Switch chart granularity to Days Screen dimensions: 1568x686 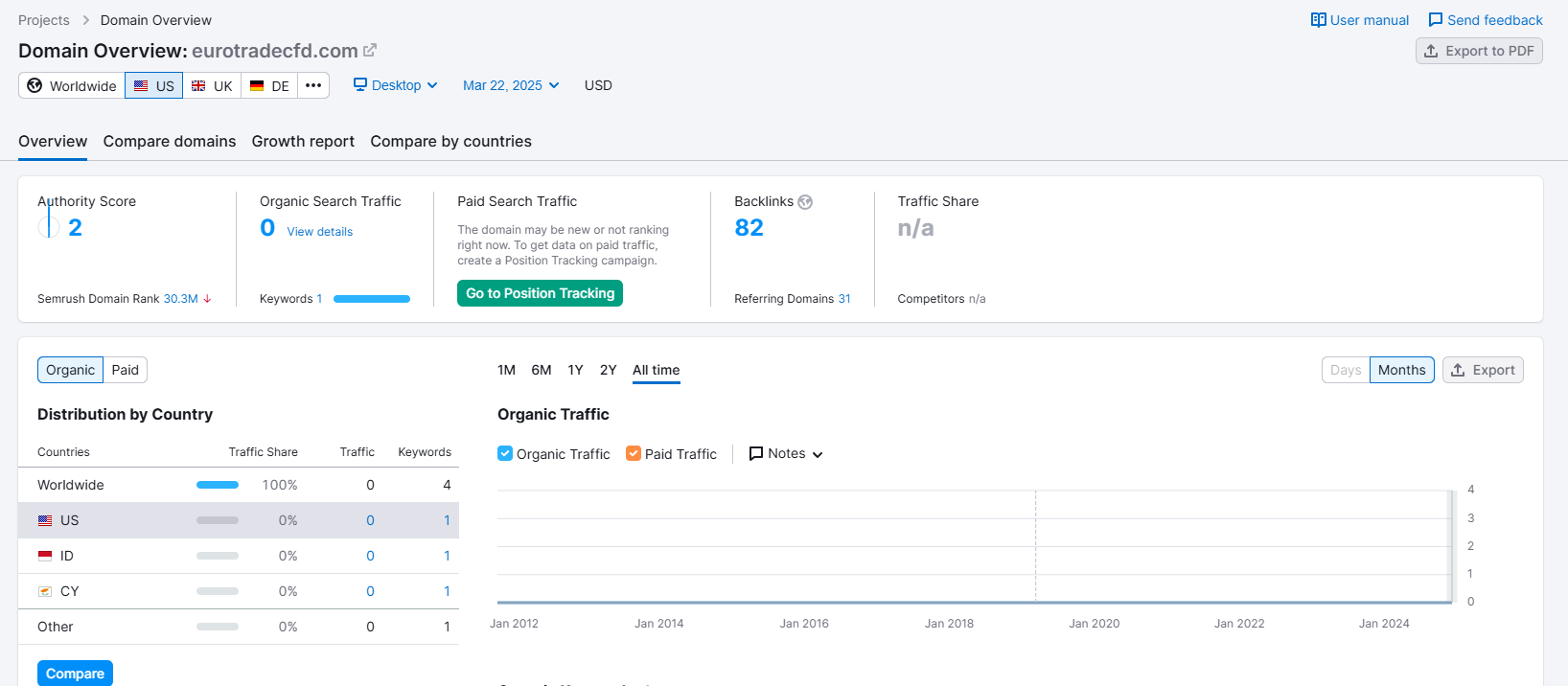[x=1346, y=370]
